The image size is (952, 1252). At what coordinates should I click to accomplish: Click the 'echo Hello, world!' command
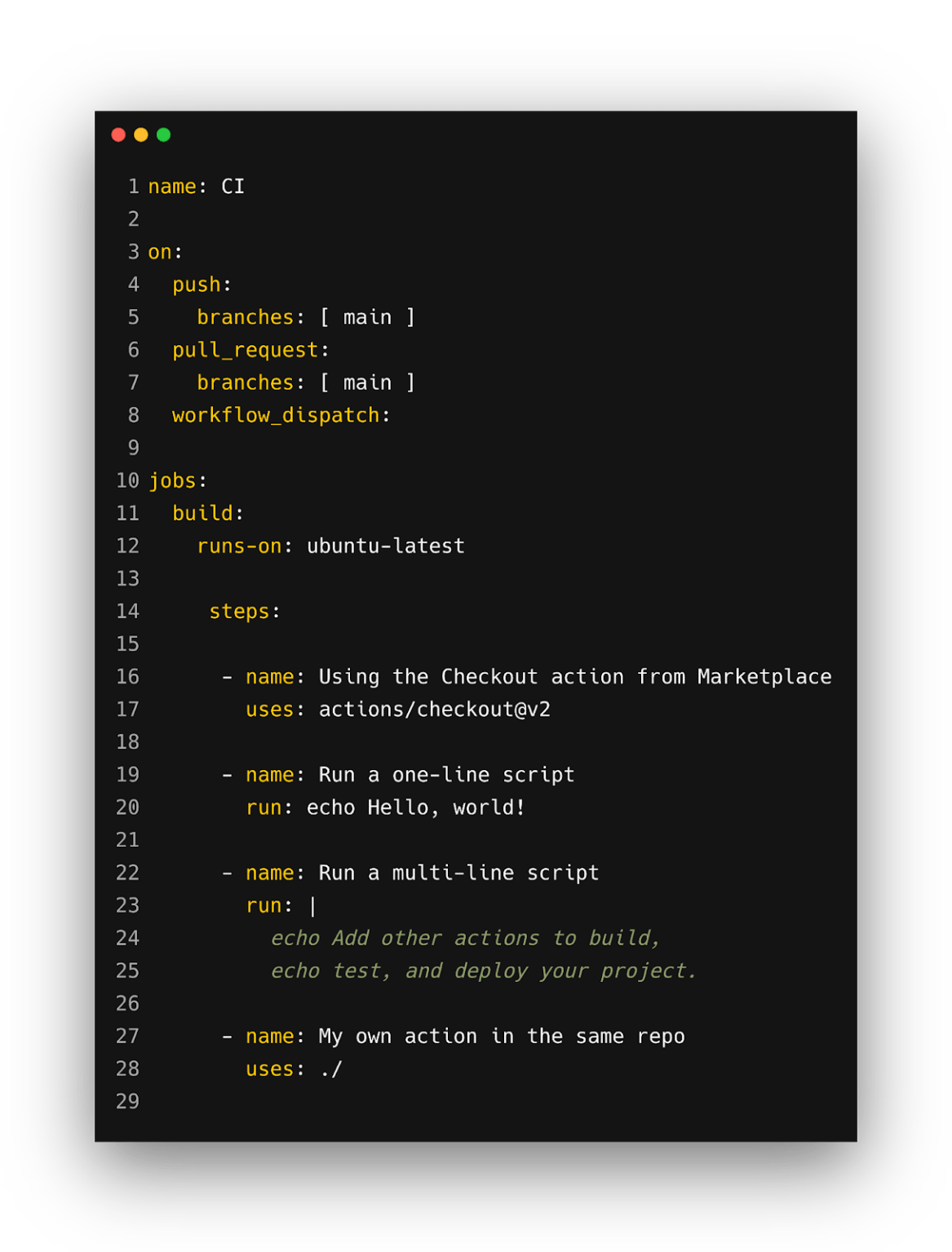(415, 807)
